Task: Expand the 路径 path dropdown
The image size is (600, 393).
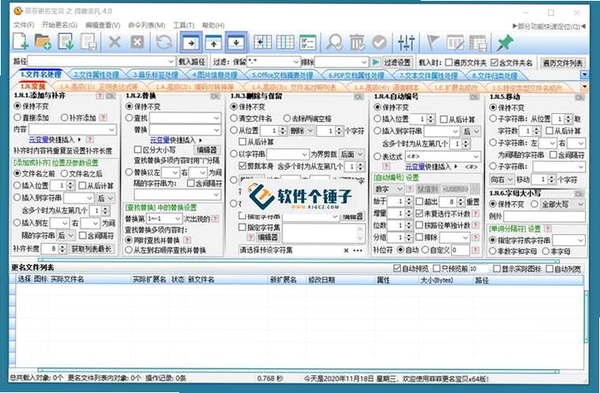Action: pos(171,61)
